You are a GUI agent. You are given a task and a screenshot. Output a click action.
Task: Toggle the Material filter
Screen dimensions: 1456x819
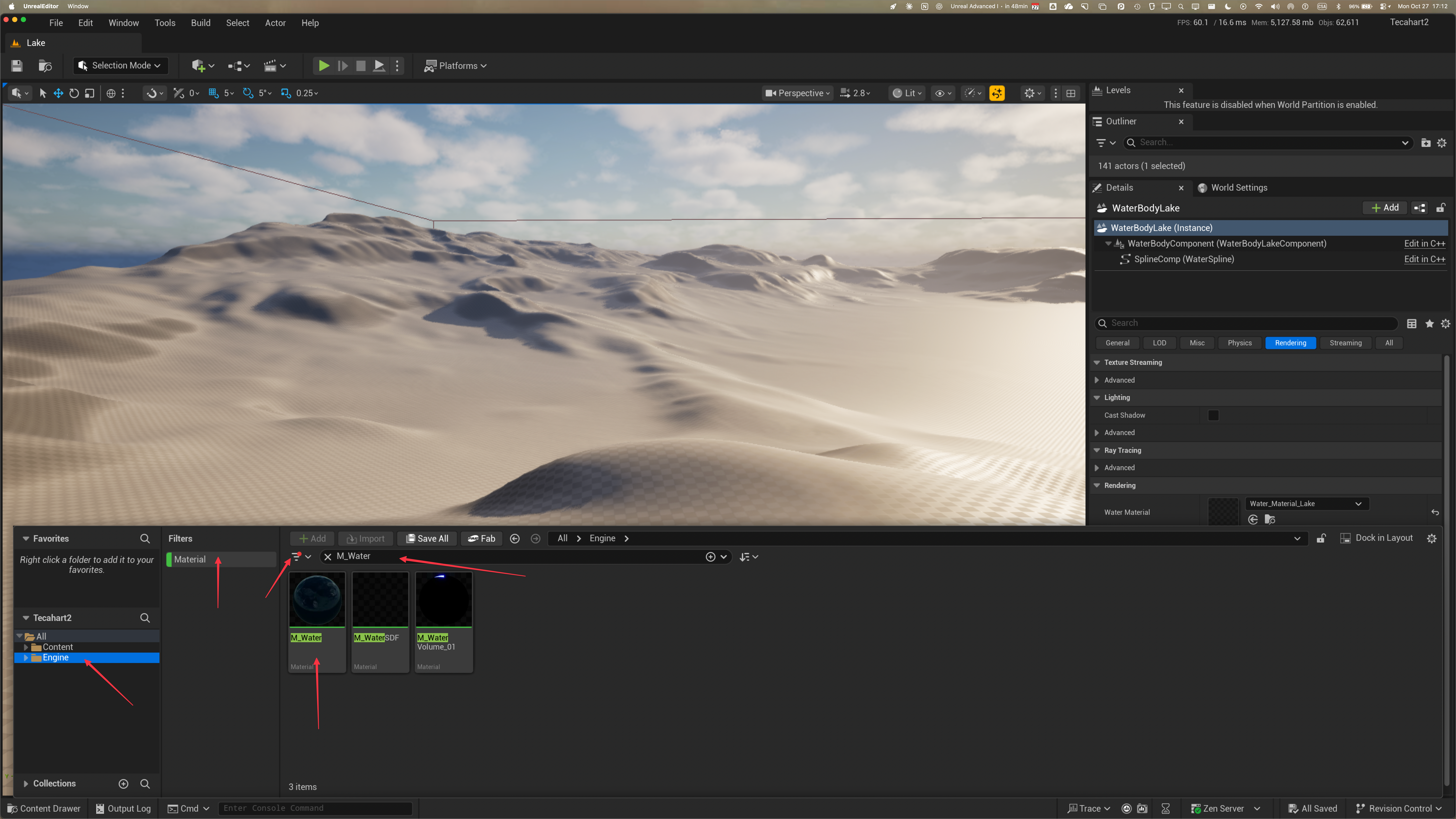tap(221, 560)
